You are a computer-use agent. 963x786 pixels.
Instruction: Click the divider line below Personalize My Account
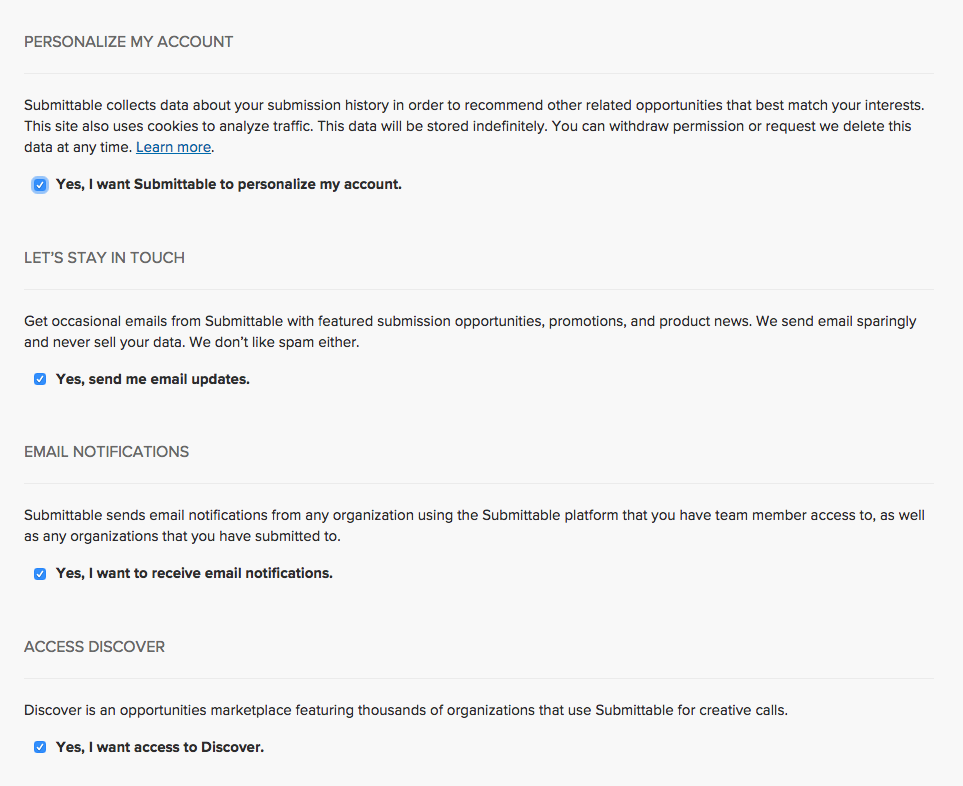pyautogui.click(x=478, y=74)
